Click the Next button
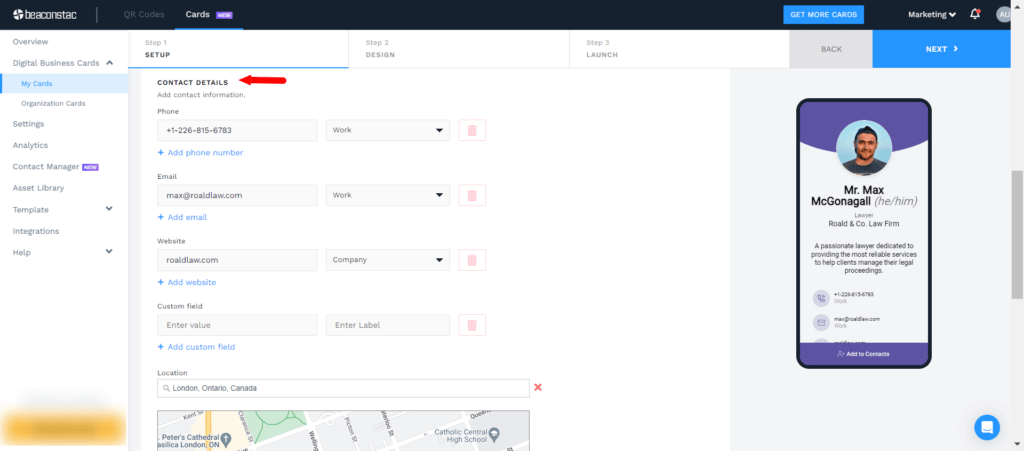 [x=942, y=49]
